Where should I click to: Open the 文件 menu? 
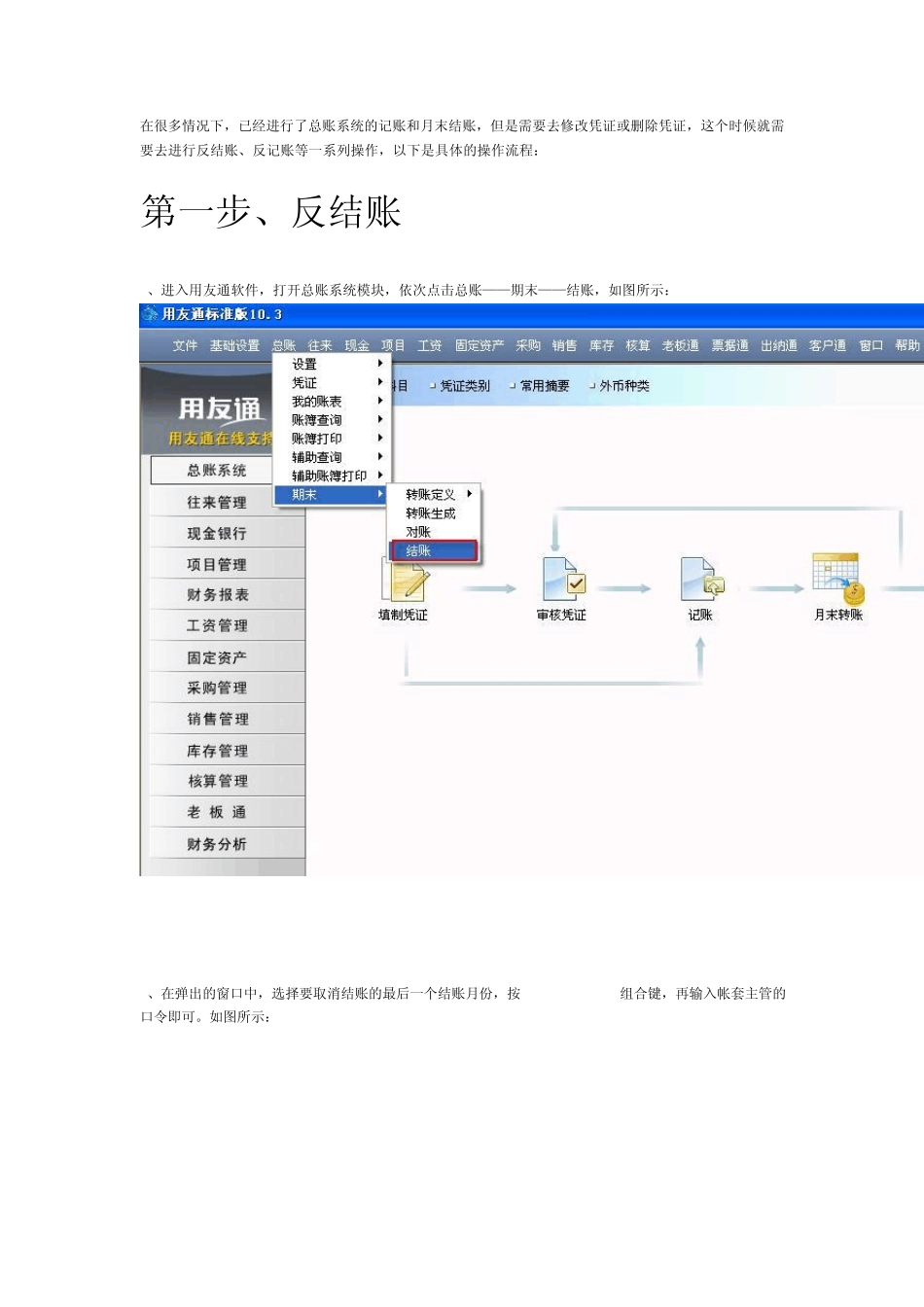click(185, 345)
